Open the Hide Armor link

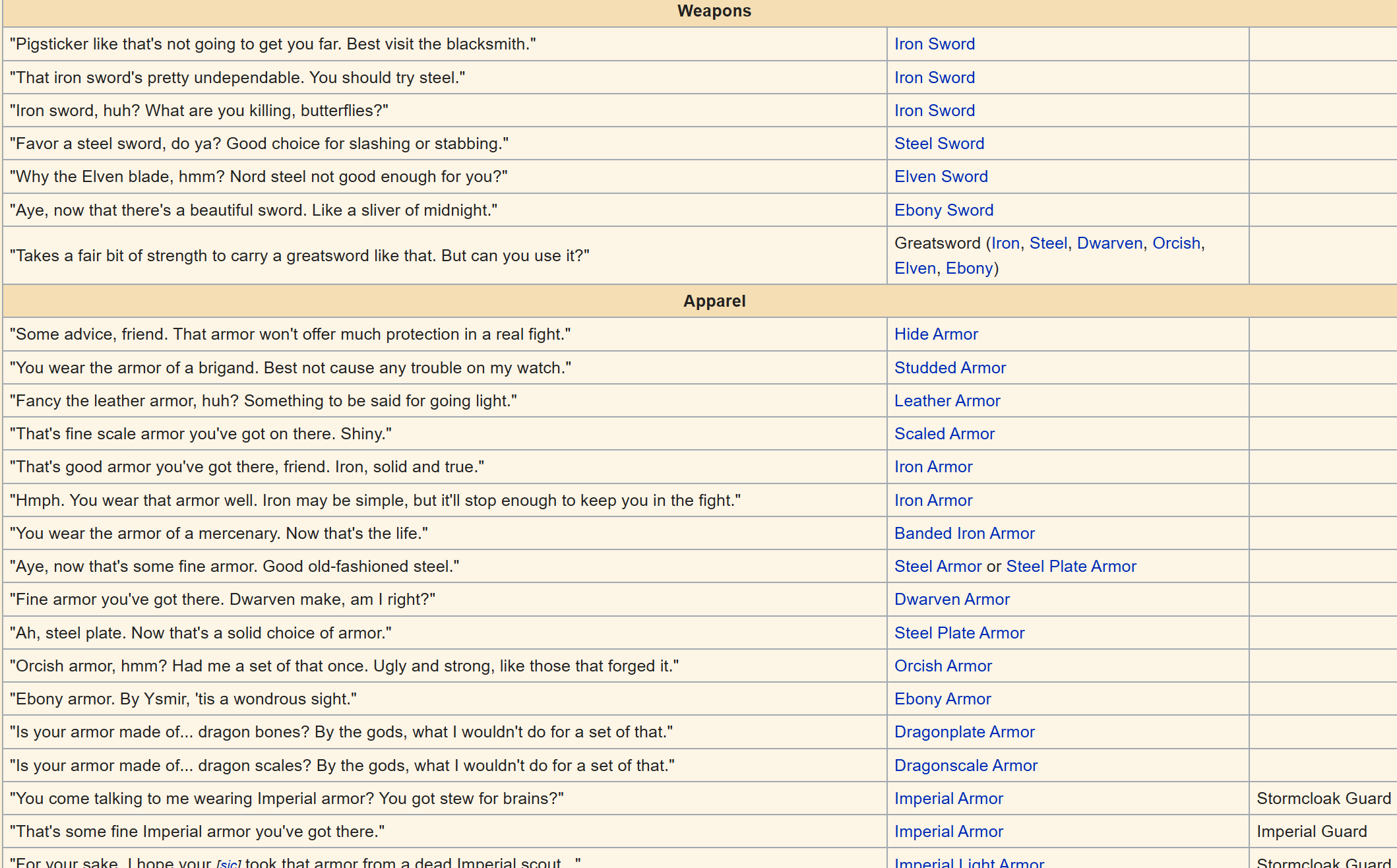936,334
